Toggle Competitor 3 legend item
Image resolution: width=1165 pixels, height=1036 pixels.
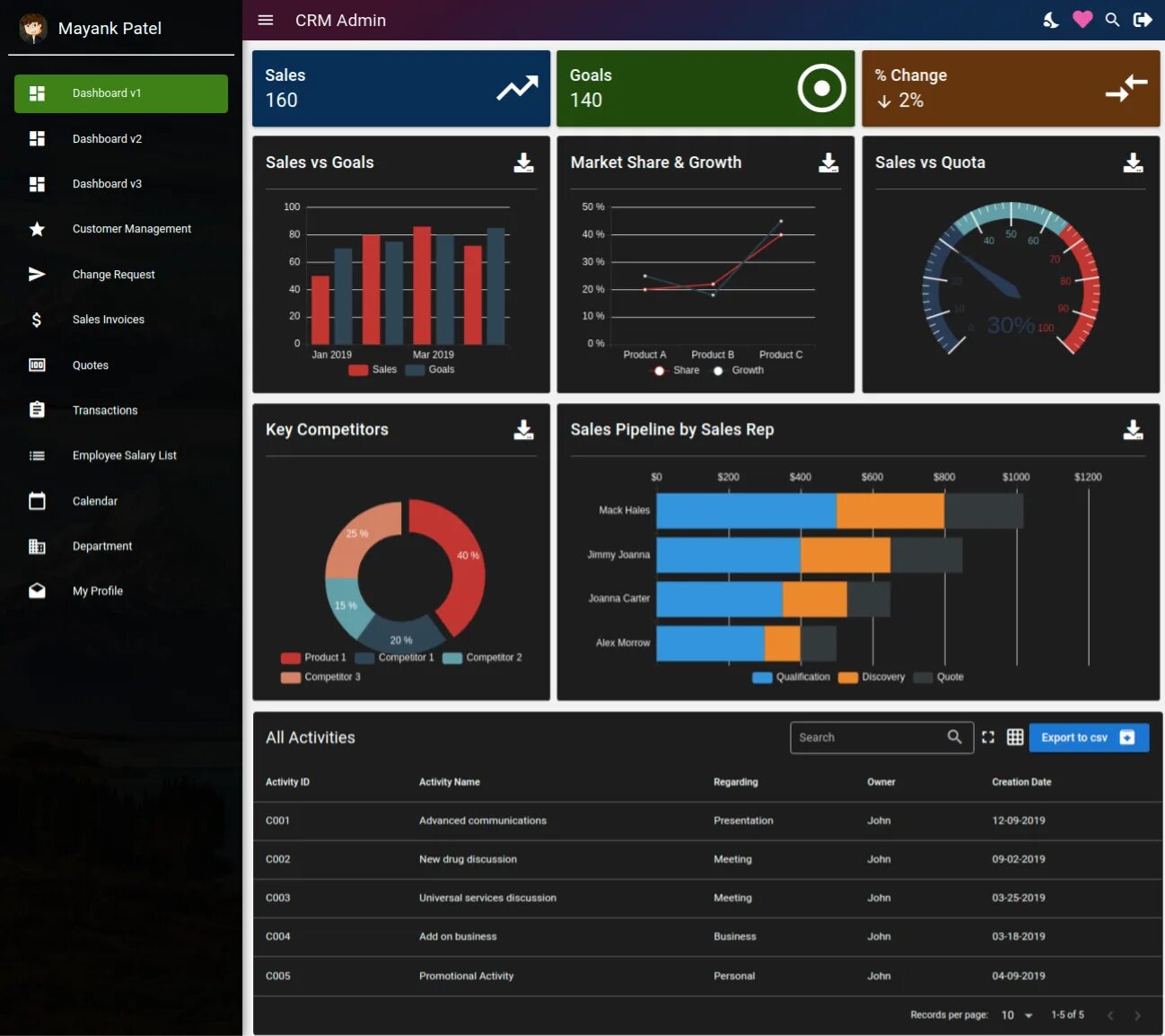click(x=320, y=677)
